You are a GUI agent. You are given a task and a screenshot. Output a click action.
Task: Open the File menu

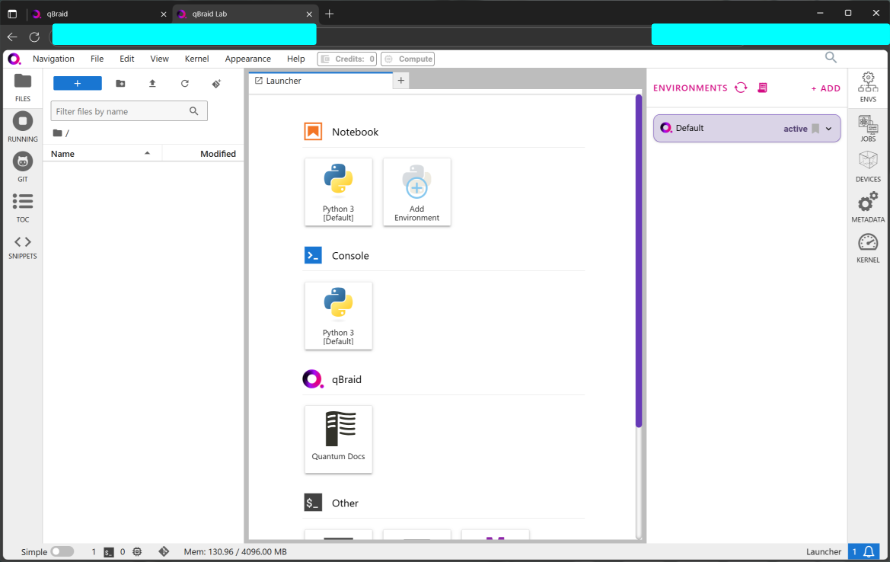97,59
